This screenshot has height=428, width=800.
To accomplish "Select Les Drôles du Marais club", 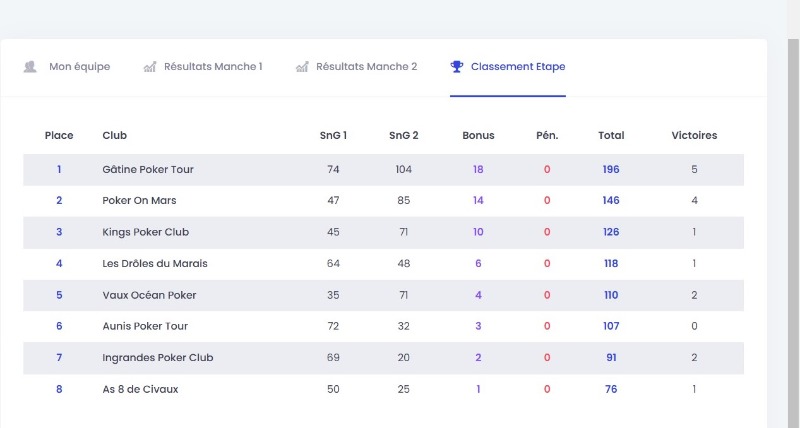I will click(x=155, y=264).
